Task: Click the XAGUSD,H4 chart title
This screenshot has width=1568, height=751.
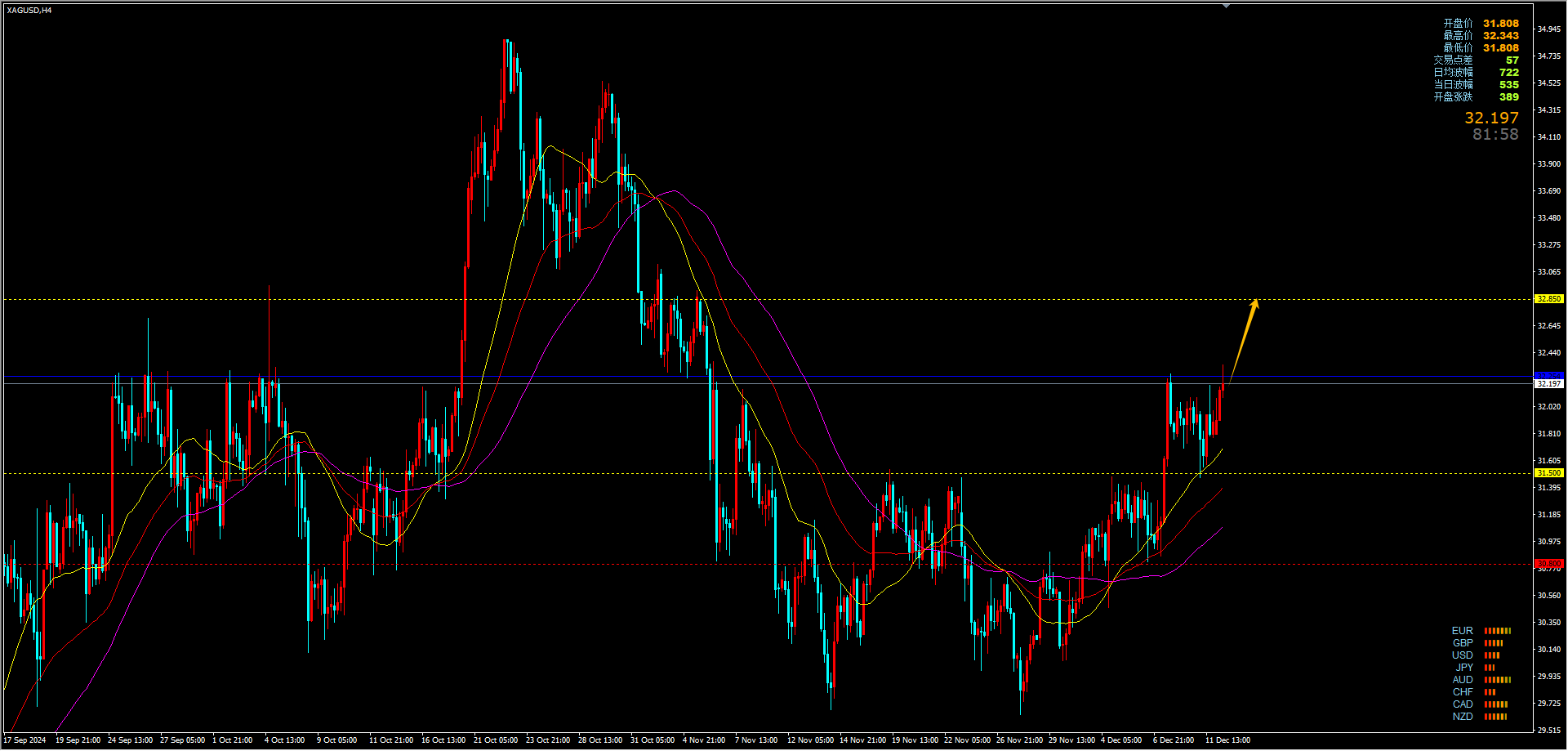Action: tap(29, 11)
